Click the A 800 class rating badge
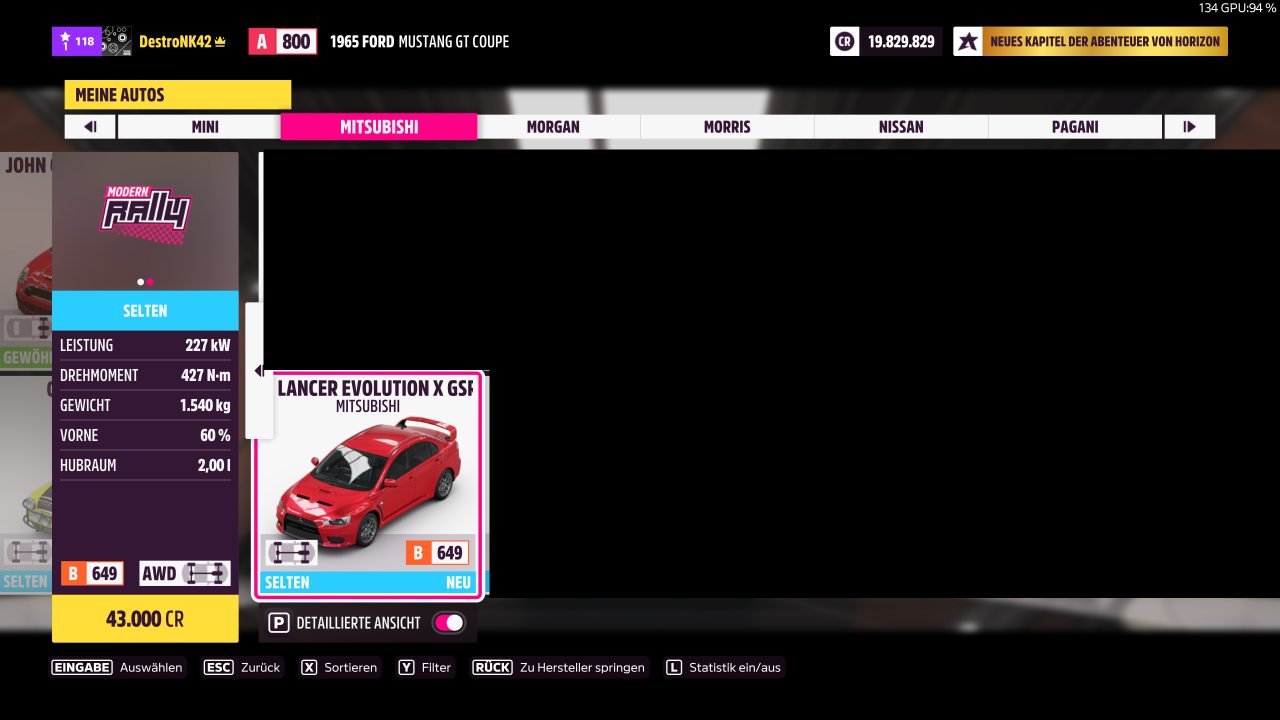 (x=283, y=42)
